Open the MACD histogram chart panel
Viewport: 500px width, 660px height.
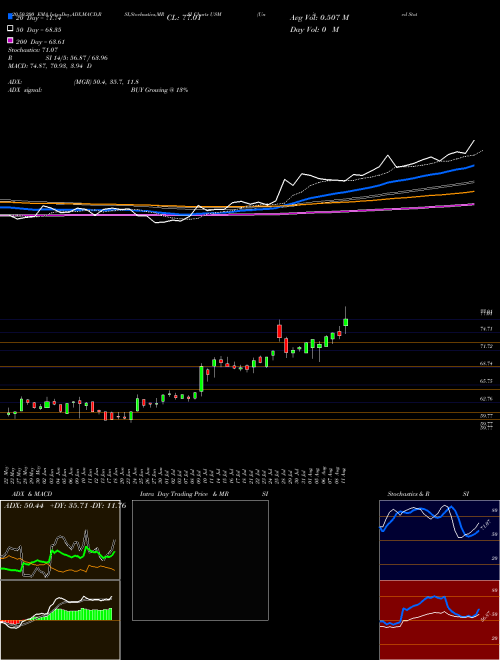pyautogui.click(x=60, y=620)
